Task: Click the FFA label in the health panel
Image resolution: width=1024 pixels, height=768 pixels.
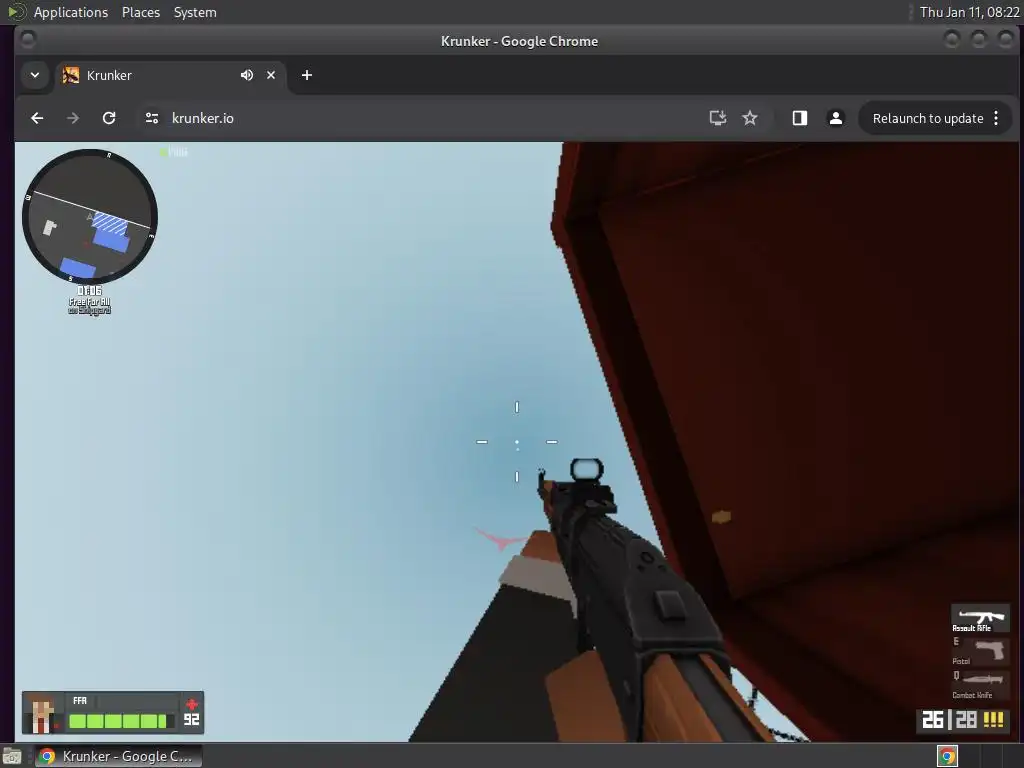Action: [x=80, y=701]
